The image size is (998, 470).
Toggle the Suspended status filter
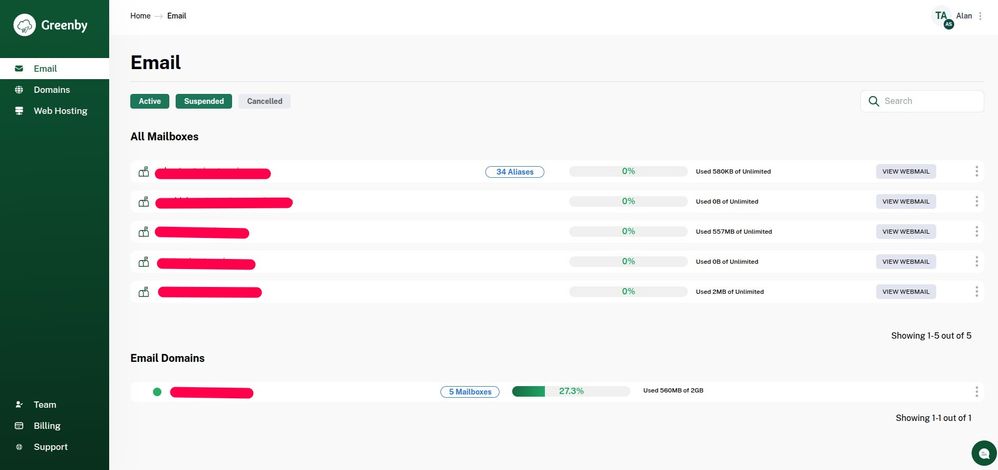pyautogui.click(x=204, y=101)
